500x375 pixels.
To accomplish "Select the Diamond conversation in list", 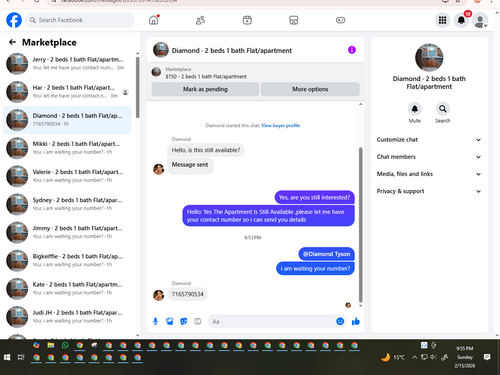I will [67, 120].
